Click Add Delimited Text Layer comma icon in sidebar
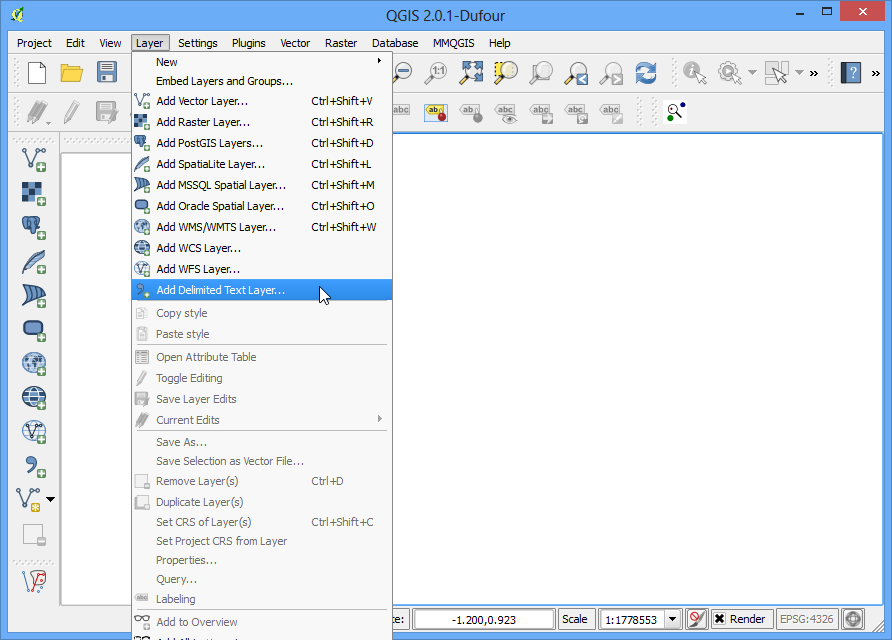892x640 pixels. [34, 466]
